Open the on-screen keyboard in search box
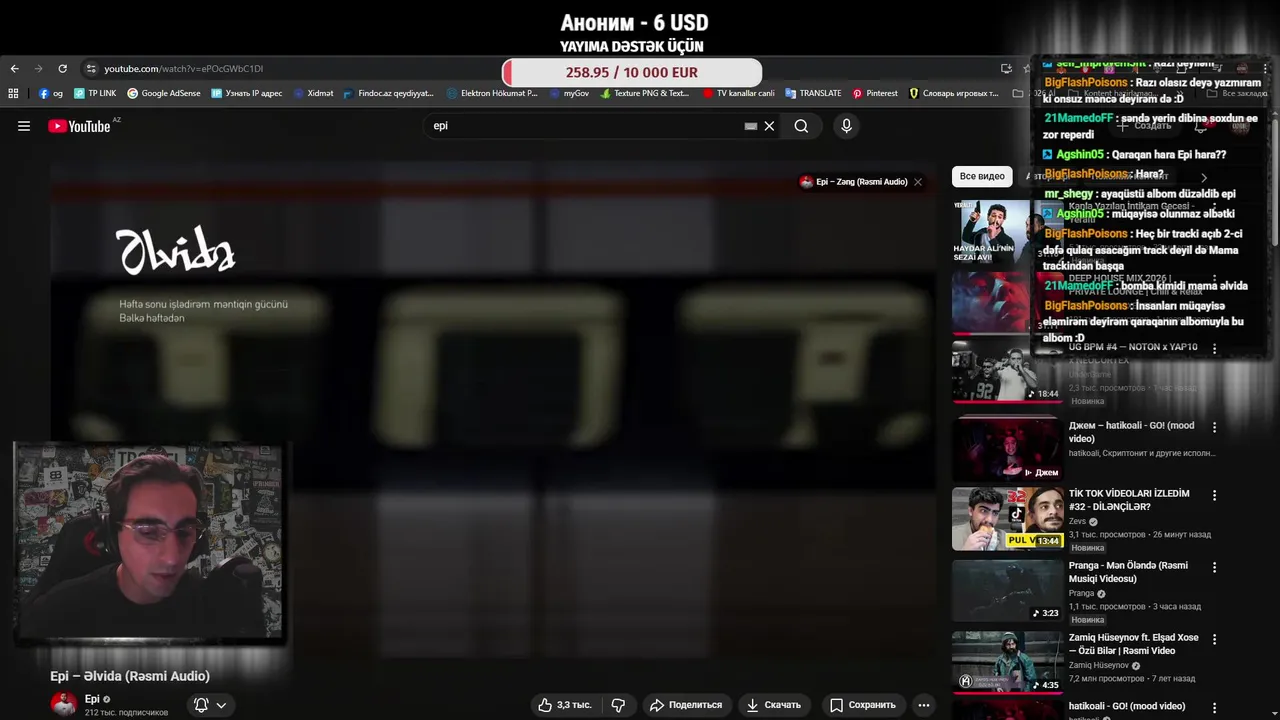Viewport: 1280px width, 720px height. pos(751,126)
